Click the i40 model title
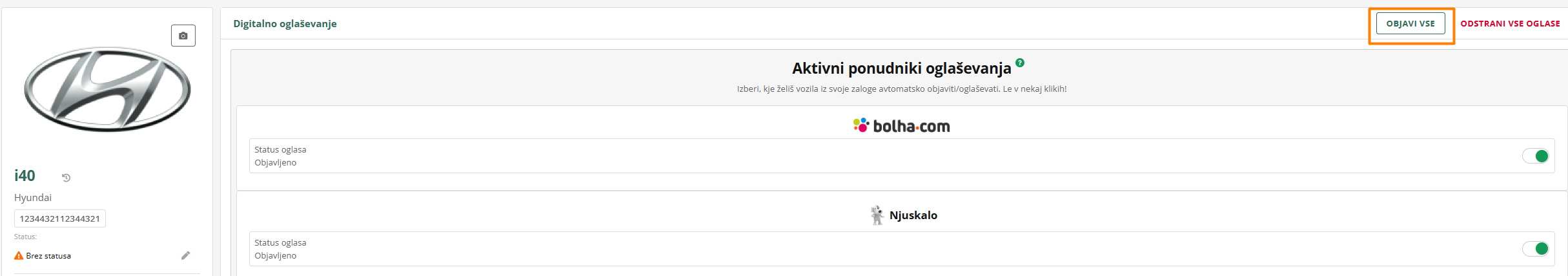Viewport: 1568px width, 276px height. click(25, 176)
